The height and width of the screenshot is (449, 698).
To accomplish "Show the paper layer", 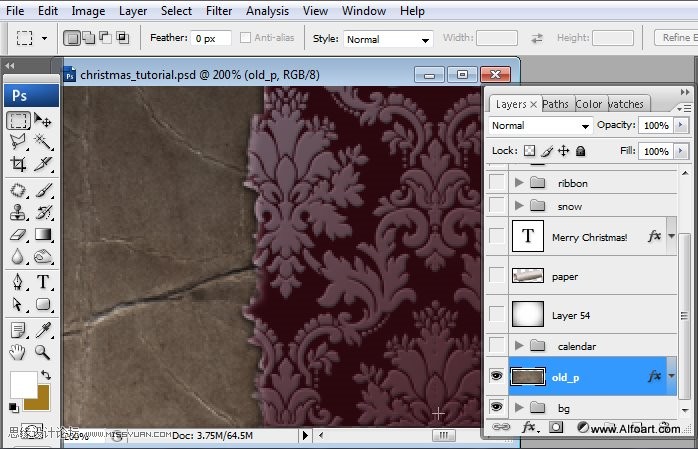I will tap(496, 276).
